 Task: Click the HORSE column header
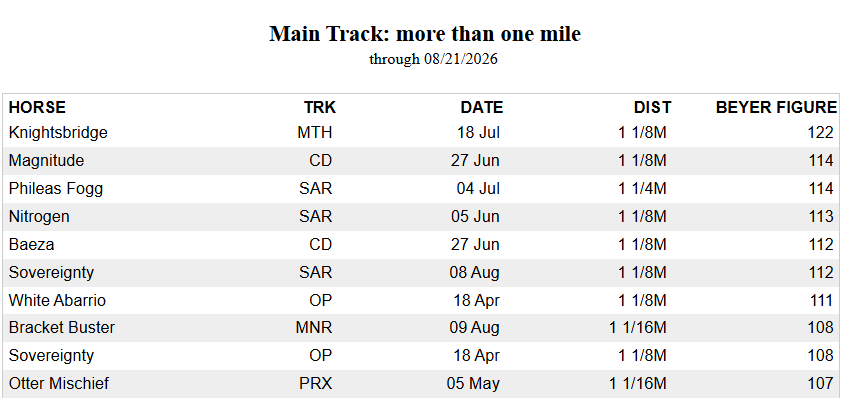37,107
